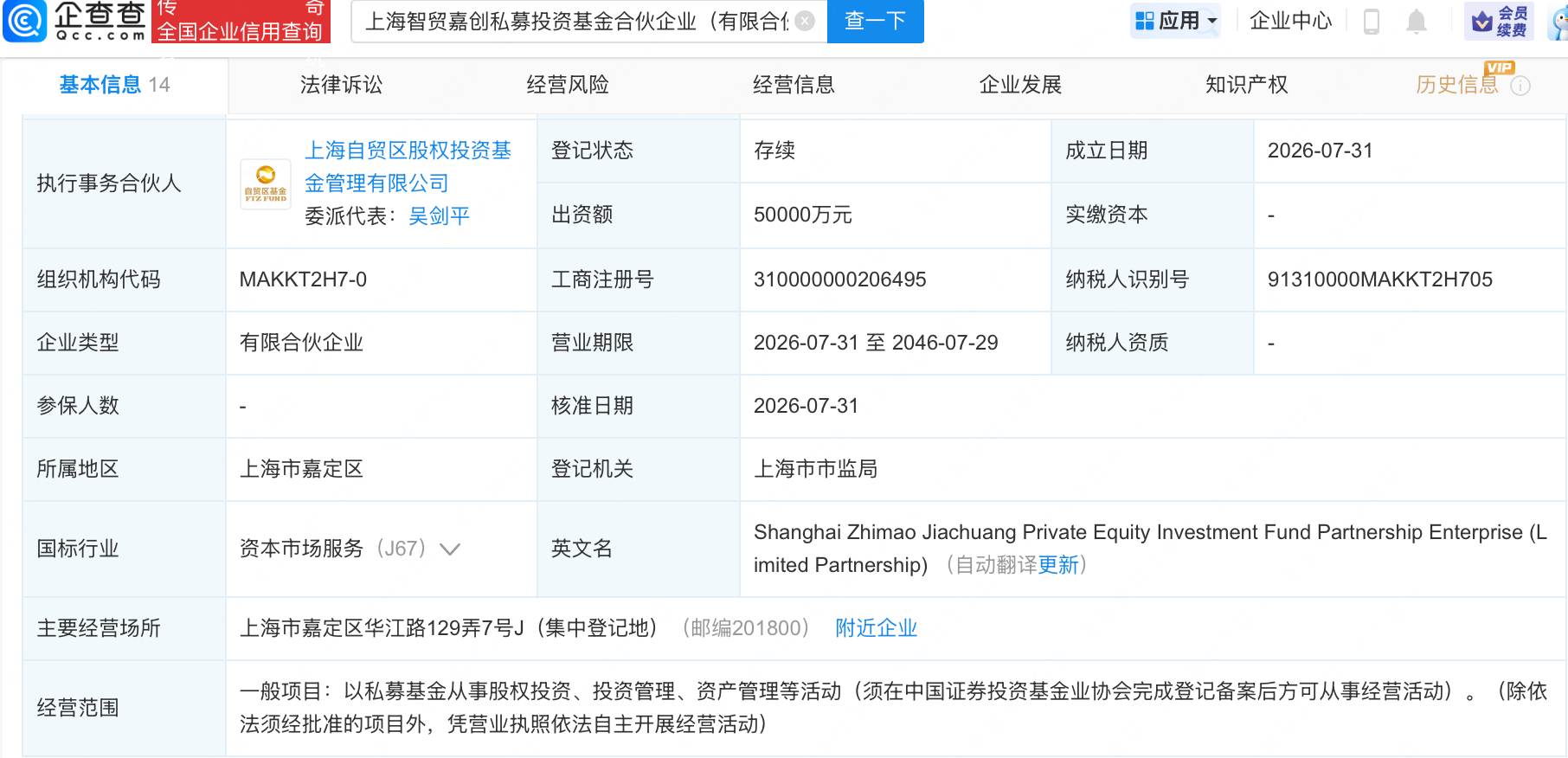Open the notifications bell
The image size is (1568, 758).
tap(1417, 21)
